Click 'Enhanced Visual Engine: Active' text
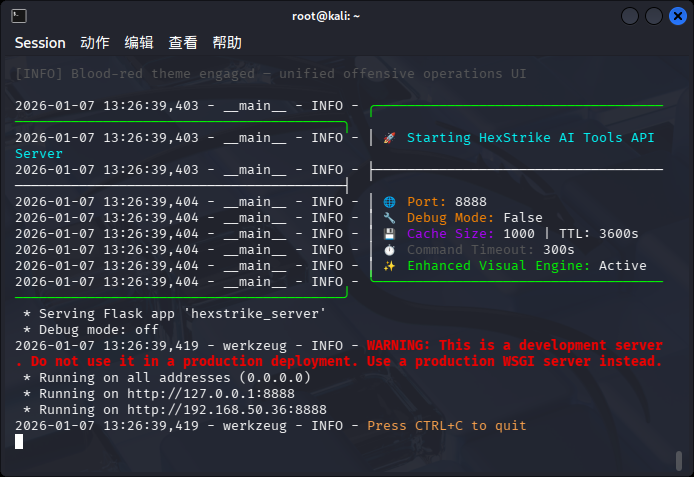This screenshot has width=694, height=477. point(527,266)
